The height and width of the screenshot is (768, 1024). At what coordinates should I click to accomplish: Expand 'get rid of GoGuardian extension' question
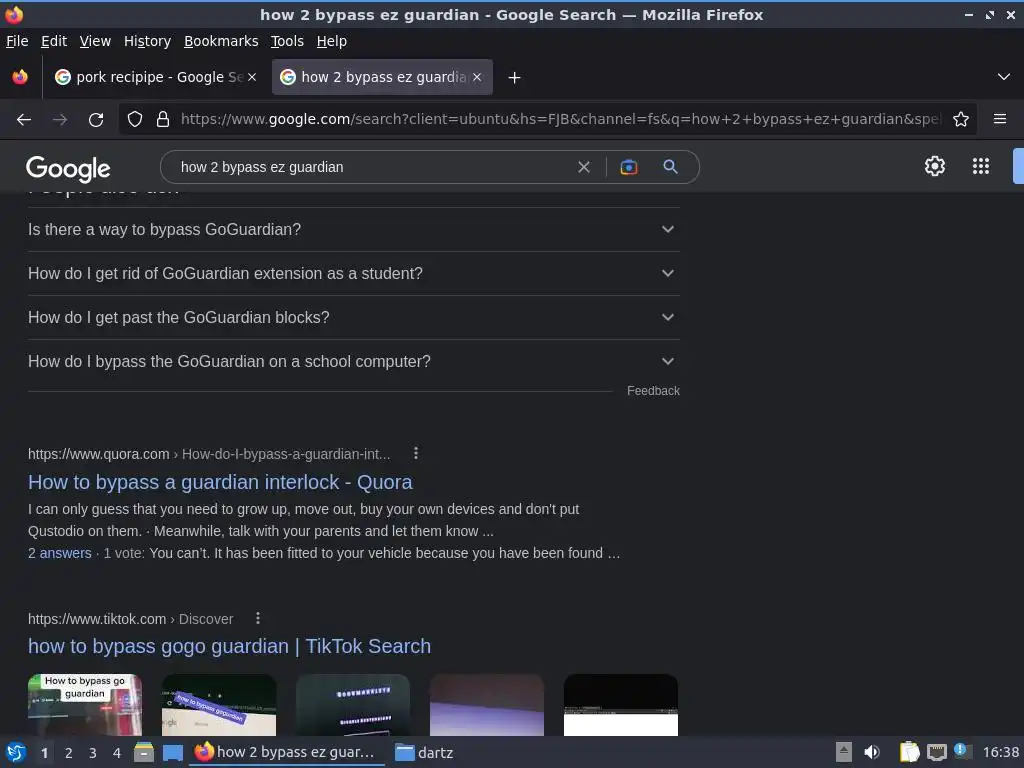click(x=353, y=274)
